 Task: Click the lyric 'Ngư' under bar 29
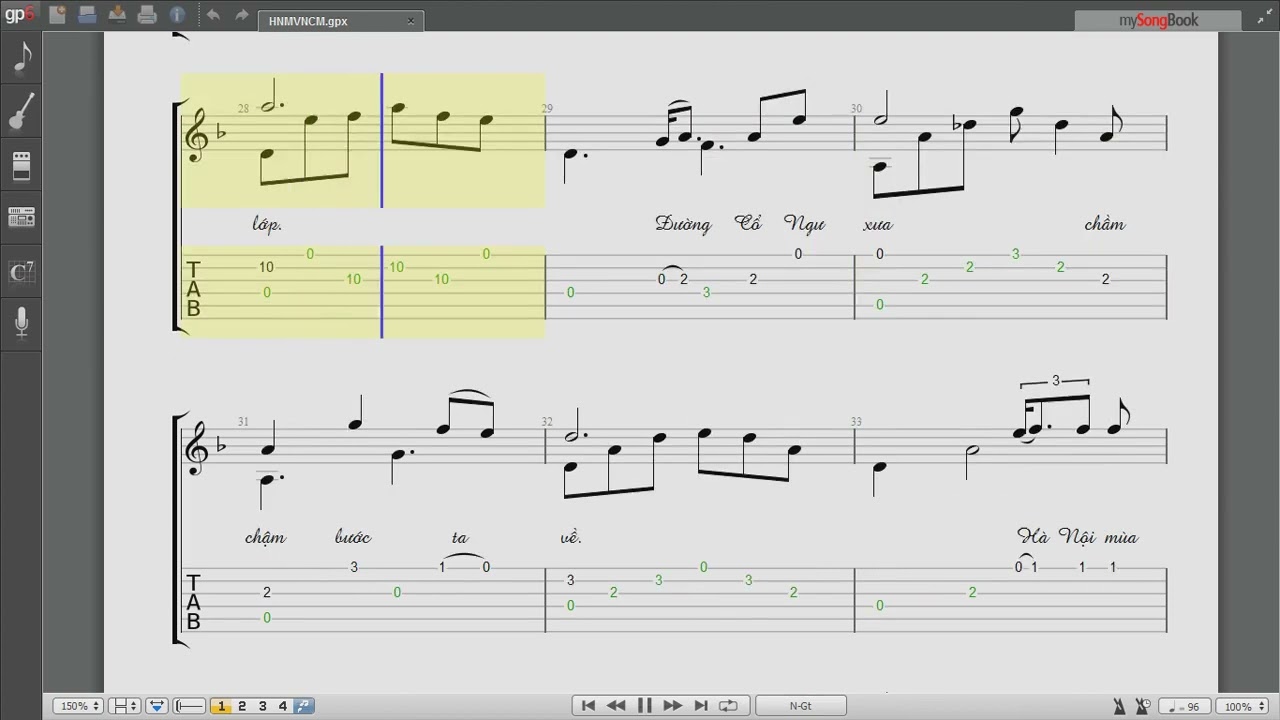tap(805, 224)
